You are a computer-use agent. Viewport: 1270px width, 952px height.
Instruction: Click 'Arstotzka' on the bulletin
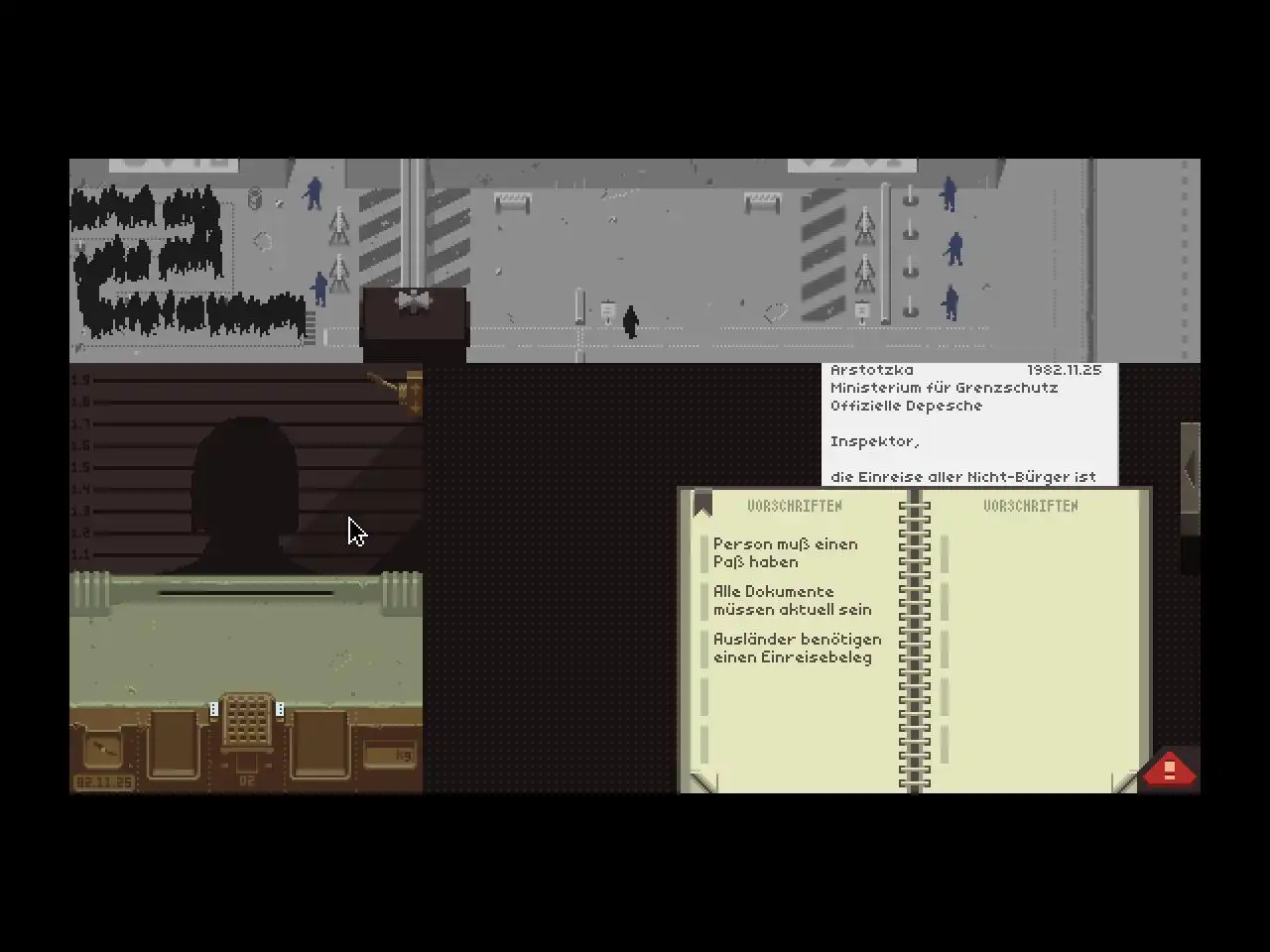[872, 370]
